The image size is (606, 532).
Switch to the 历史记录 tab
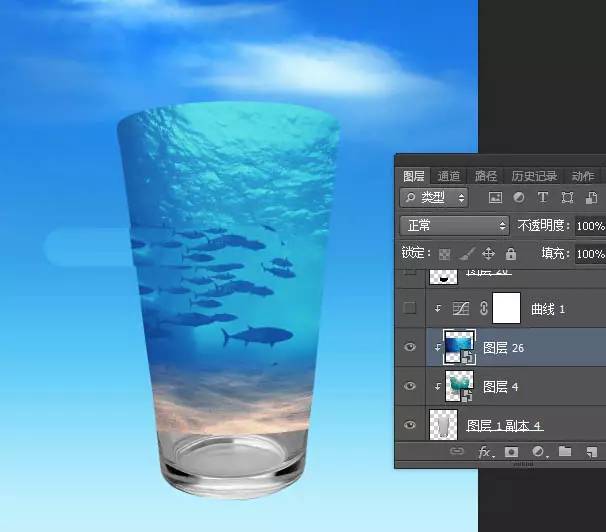click(x=534, y=176)
